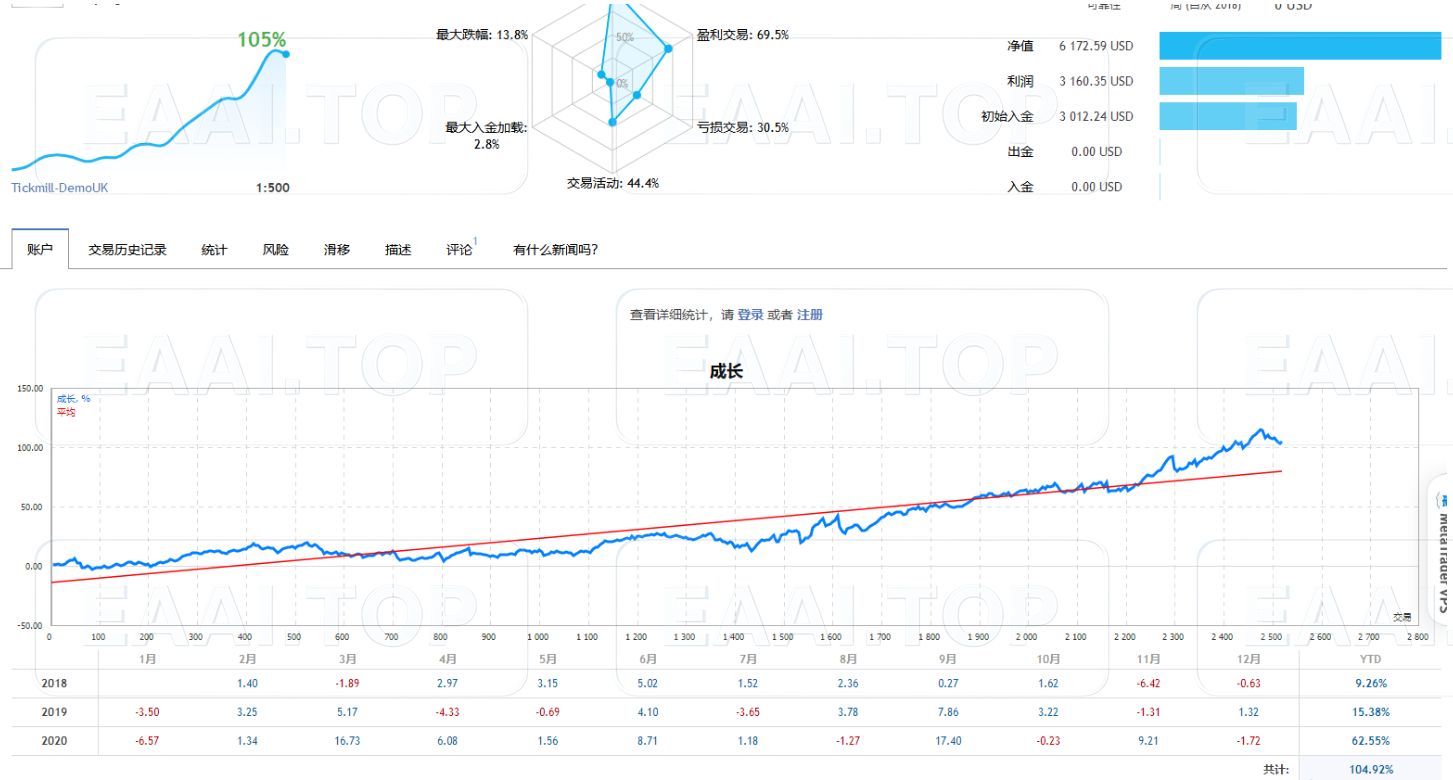Select the 统计 tab
Image resolution: width=1453 pixels, height=780 pixels.
coord(213,249)
